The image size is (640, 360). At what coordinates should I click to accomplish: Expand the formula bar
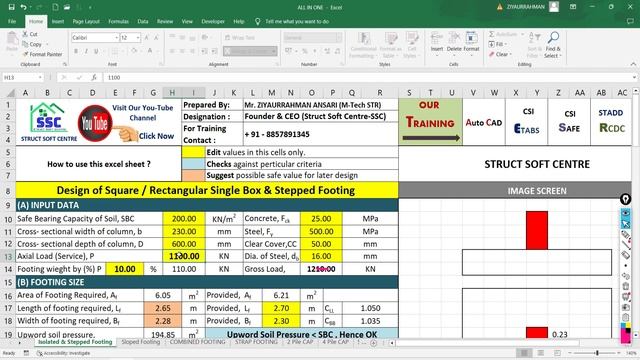coord(634,77)
